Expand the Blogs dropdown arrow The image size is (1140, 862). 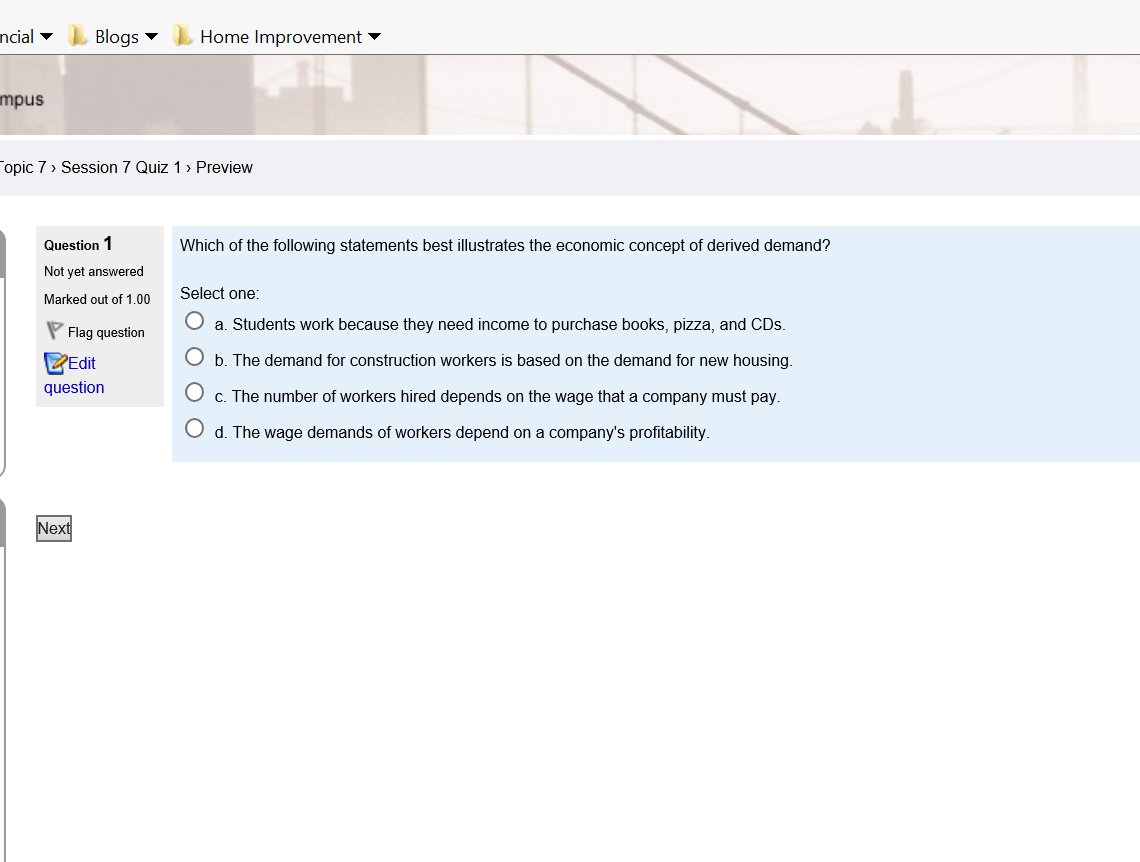coord(151,36)
